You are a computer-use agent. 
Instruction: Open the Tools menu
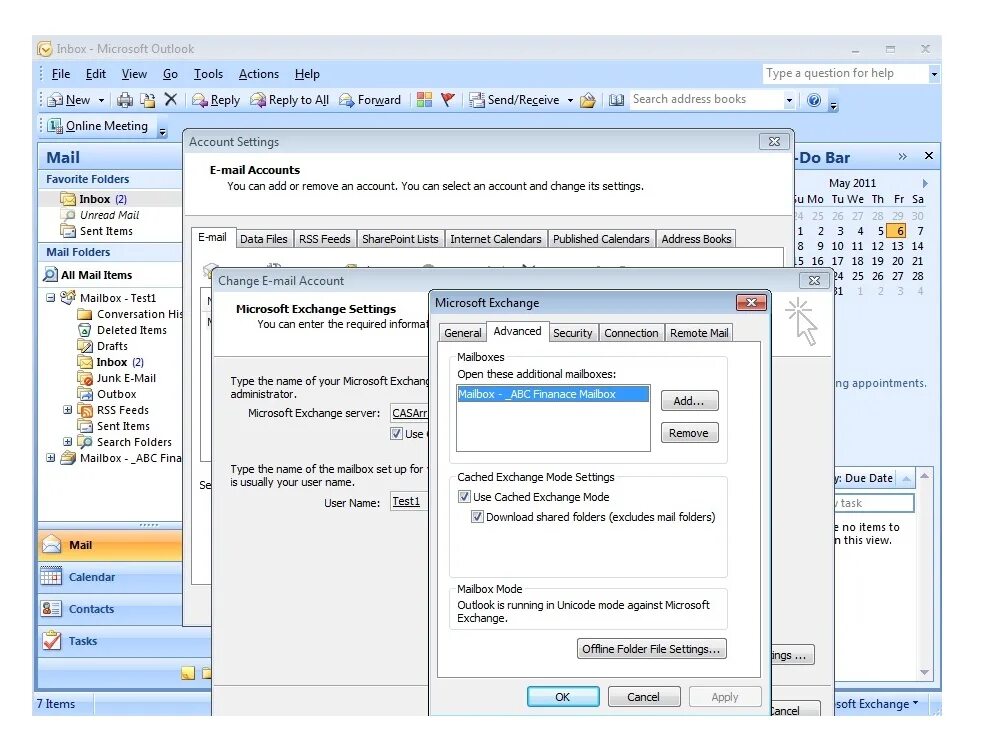pos(208,74)
